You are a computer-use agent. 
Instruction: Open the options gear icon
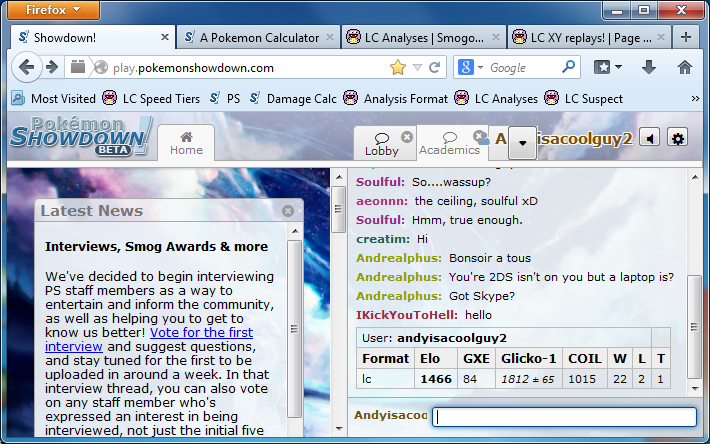tap(677, 138)
